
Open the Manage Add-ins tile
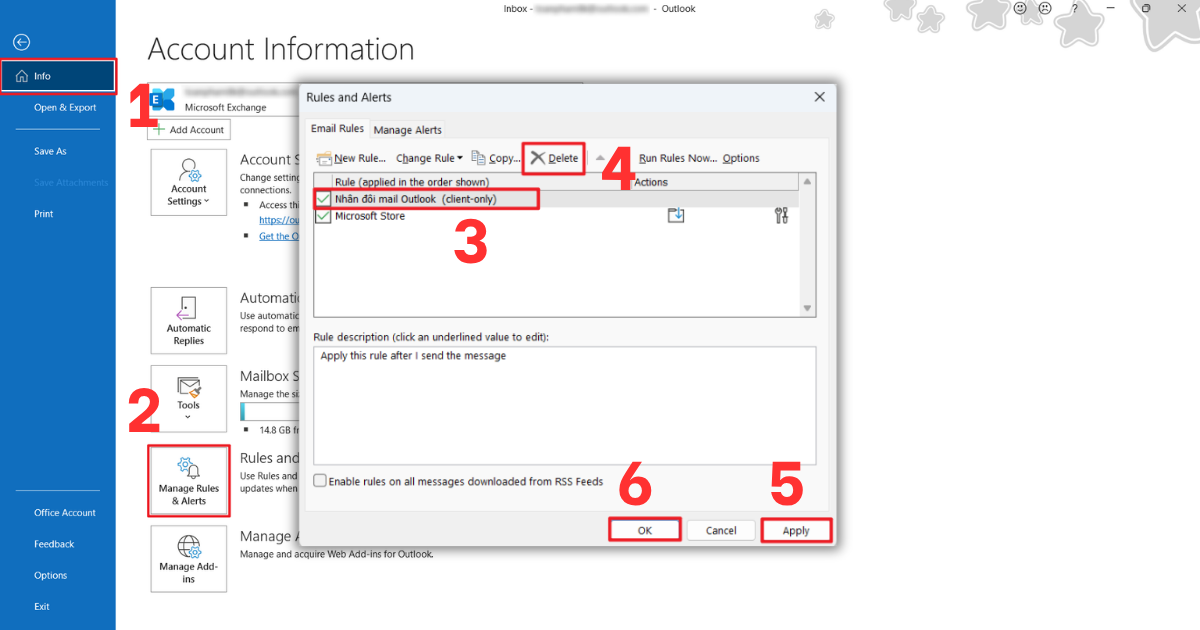[189, 559]
